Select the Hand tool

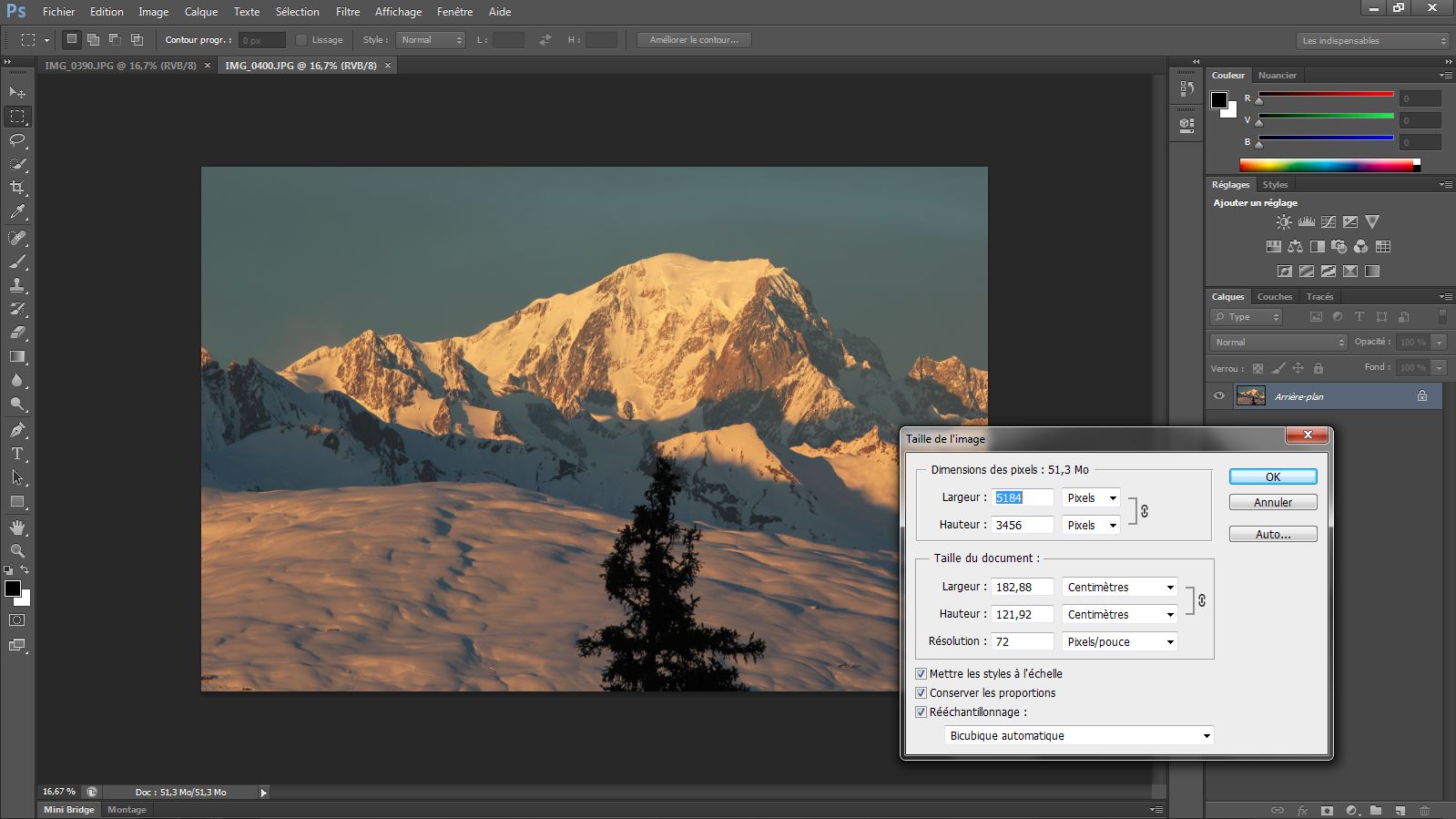point(17,527)
